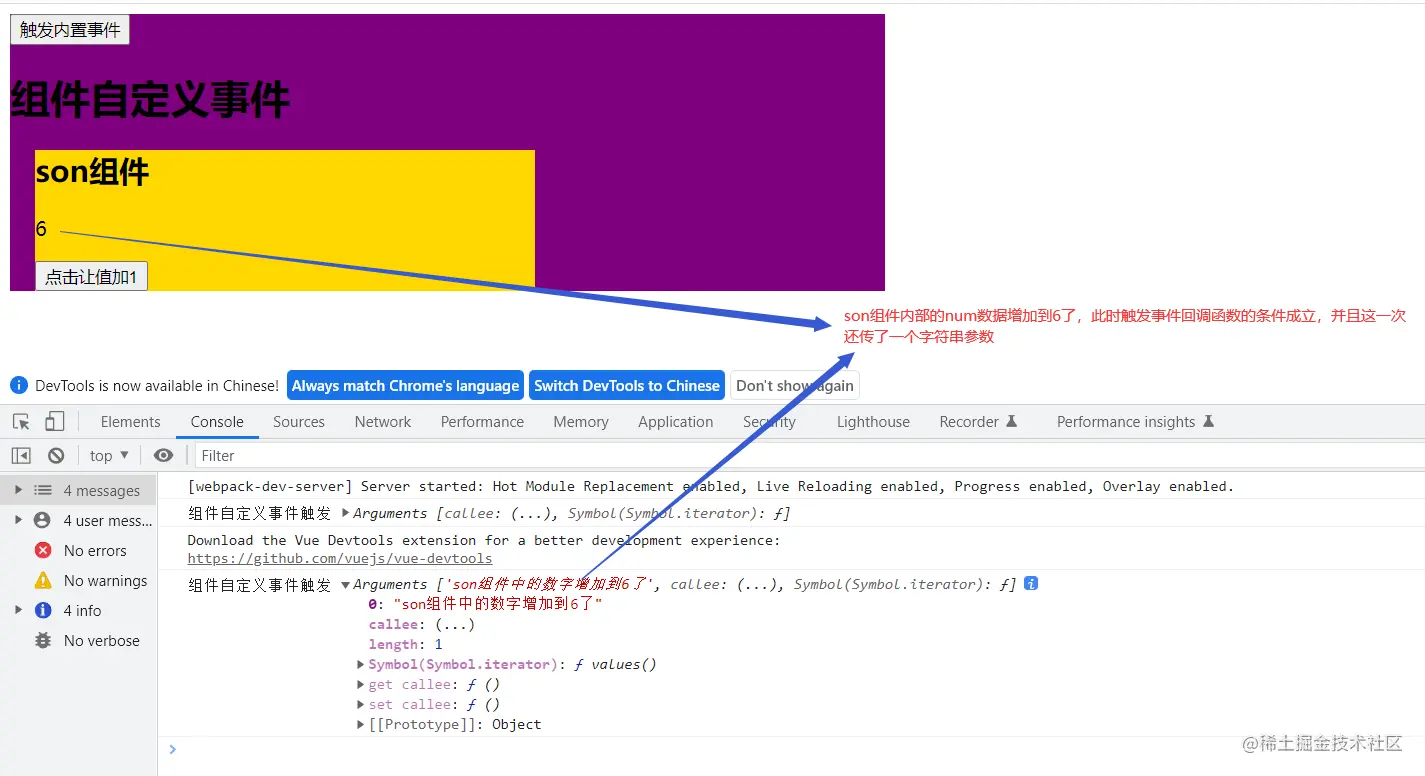
Task: Open the Elements tab
Action: point(130,422)
